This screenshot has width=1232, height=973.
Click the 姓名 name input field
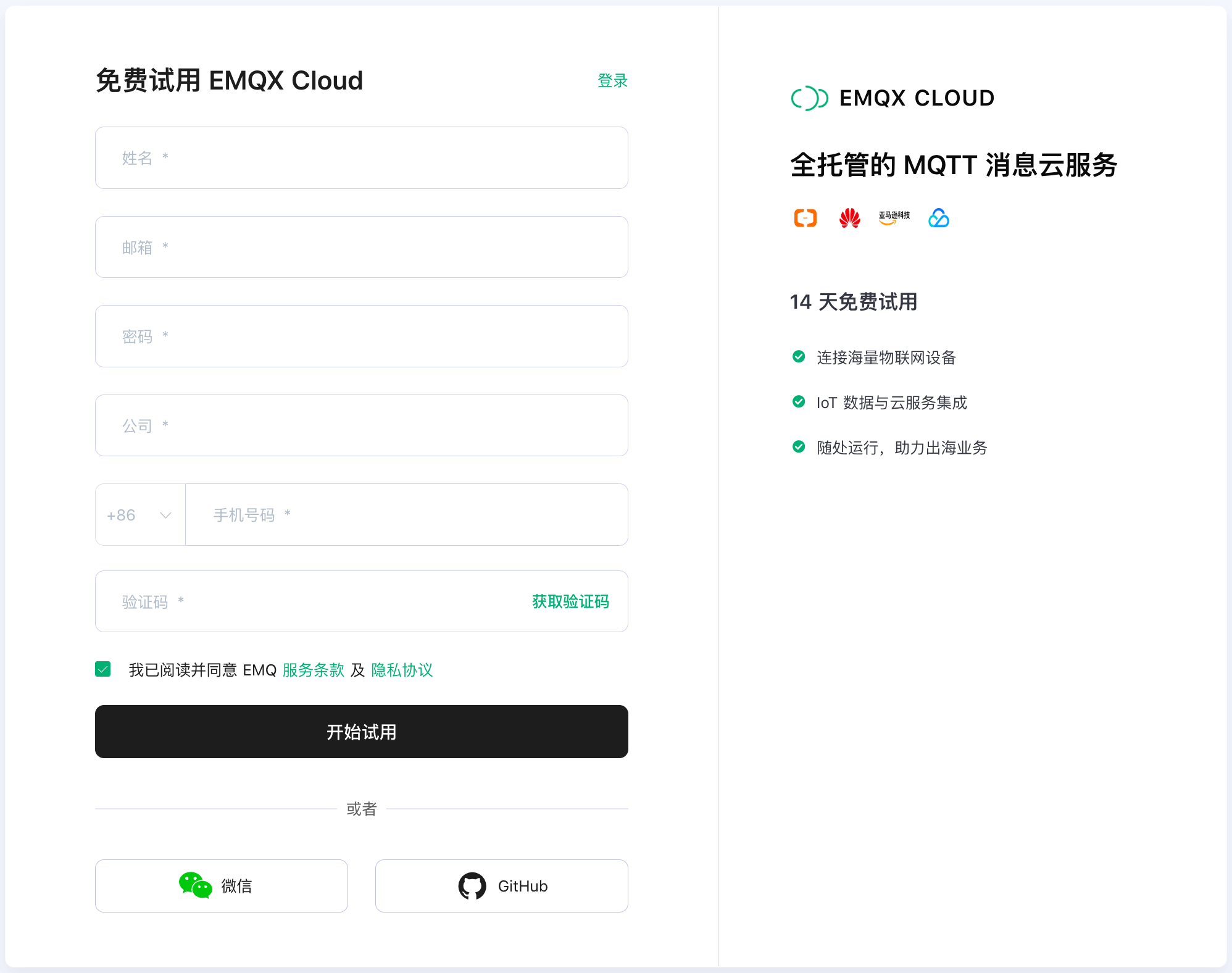tap(361, 157)
